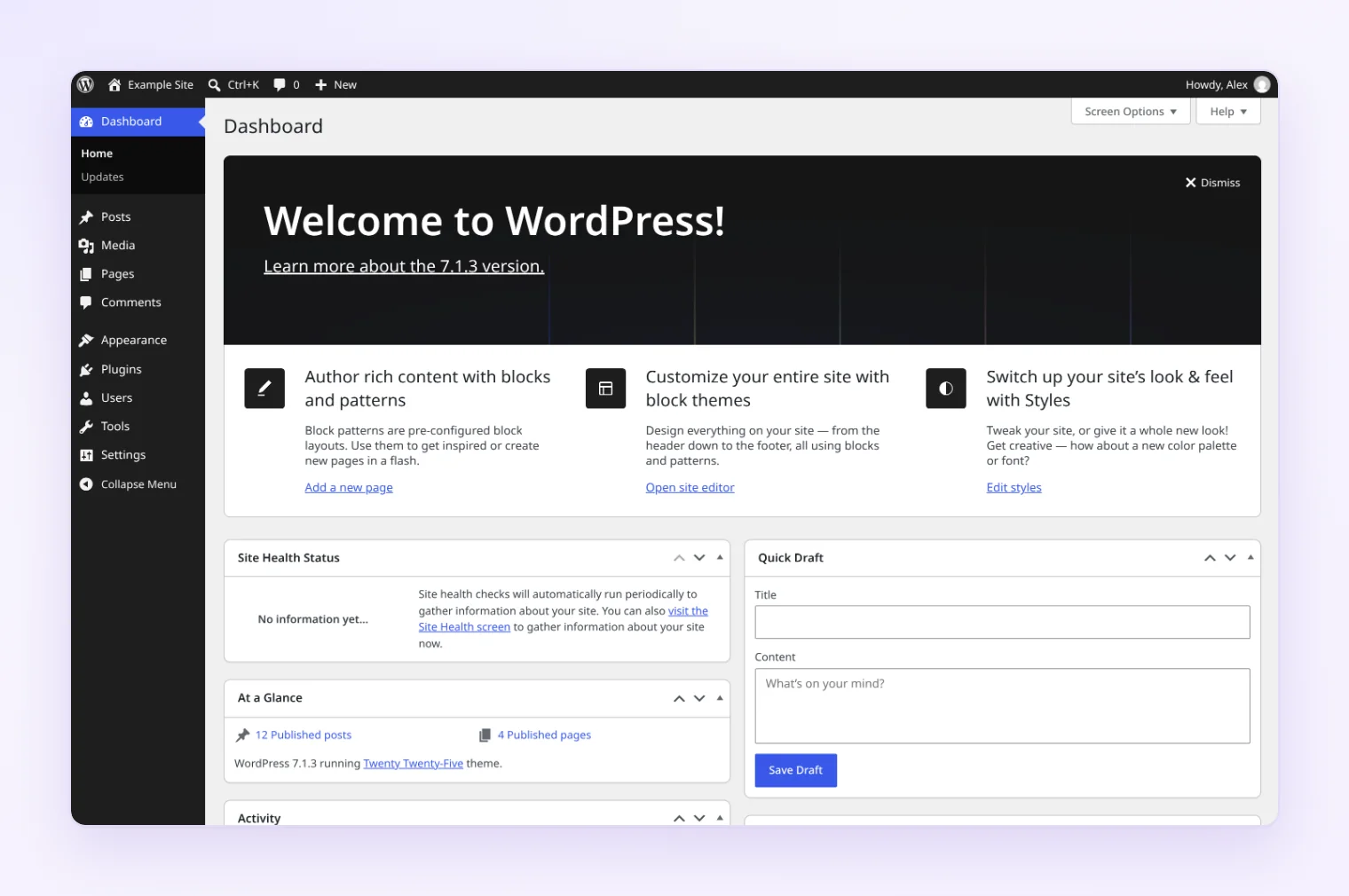Screen dimensions: 1349x896
Task: Click pushpin icon beside 12 Published posts
Action: (242, 735)
